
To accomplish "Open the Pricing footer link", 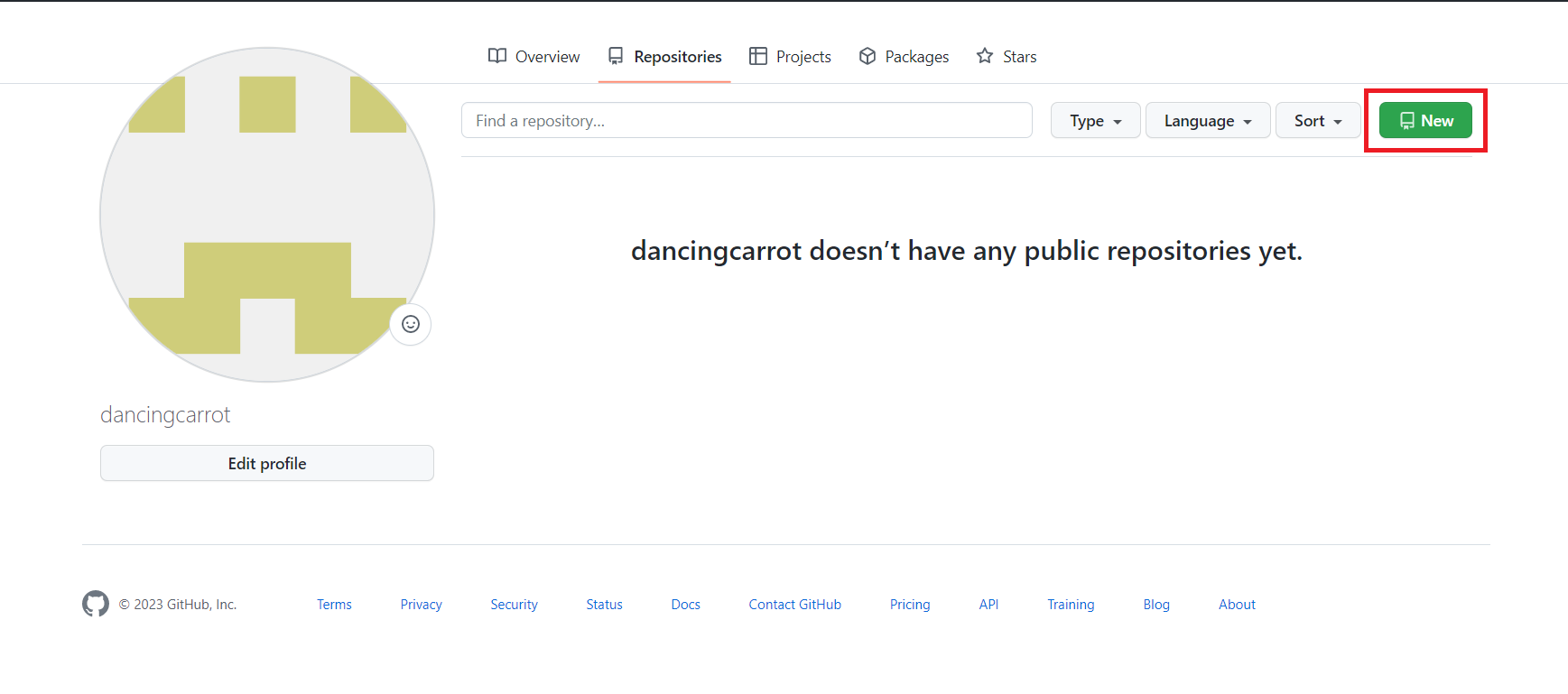I will pyautogui.click(x=910, y=605).
